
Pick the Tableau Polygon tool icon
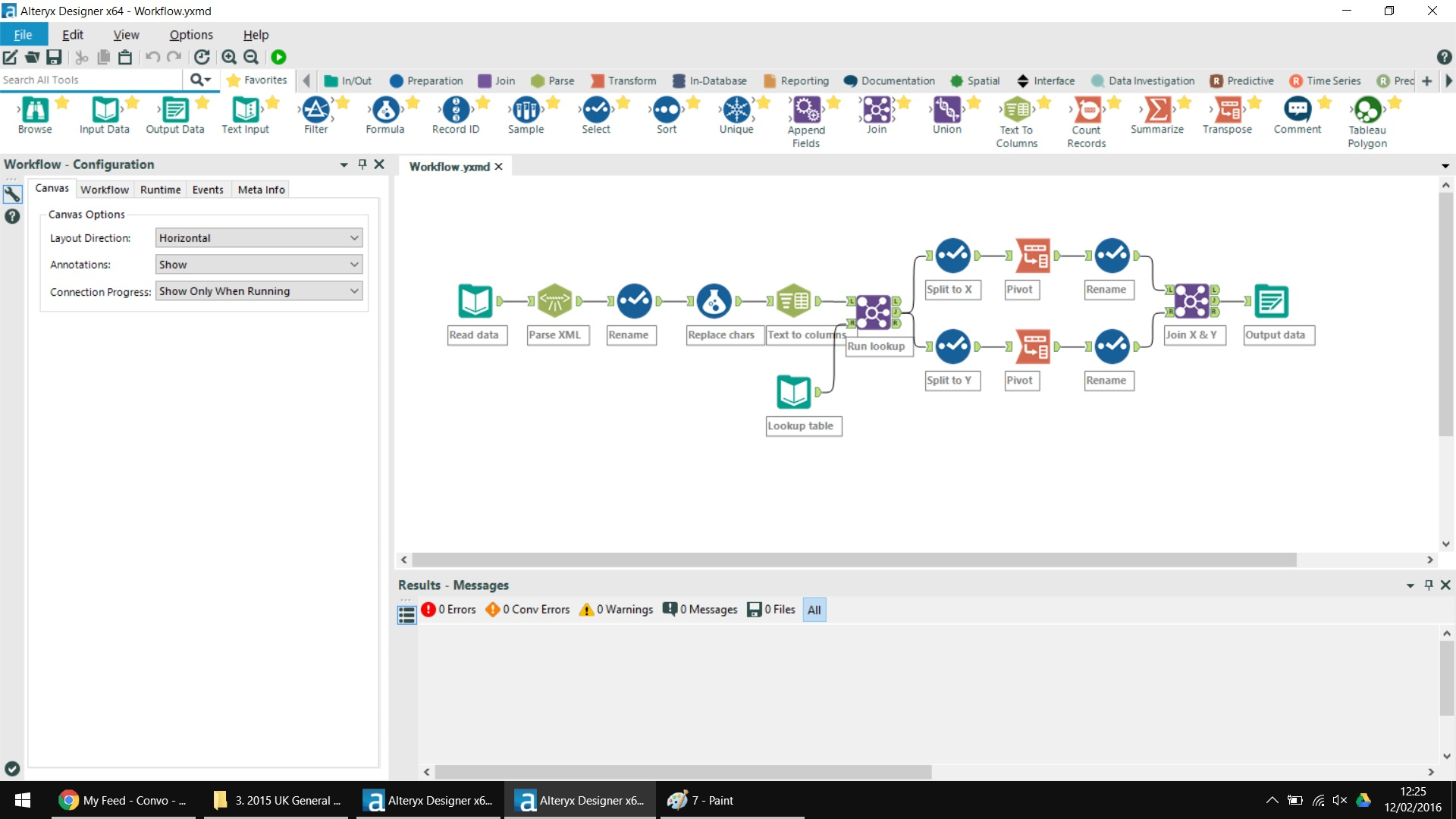click(x=1367, y=110)
